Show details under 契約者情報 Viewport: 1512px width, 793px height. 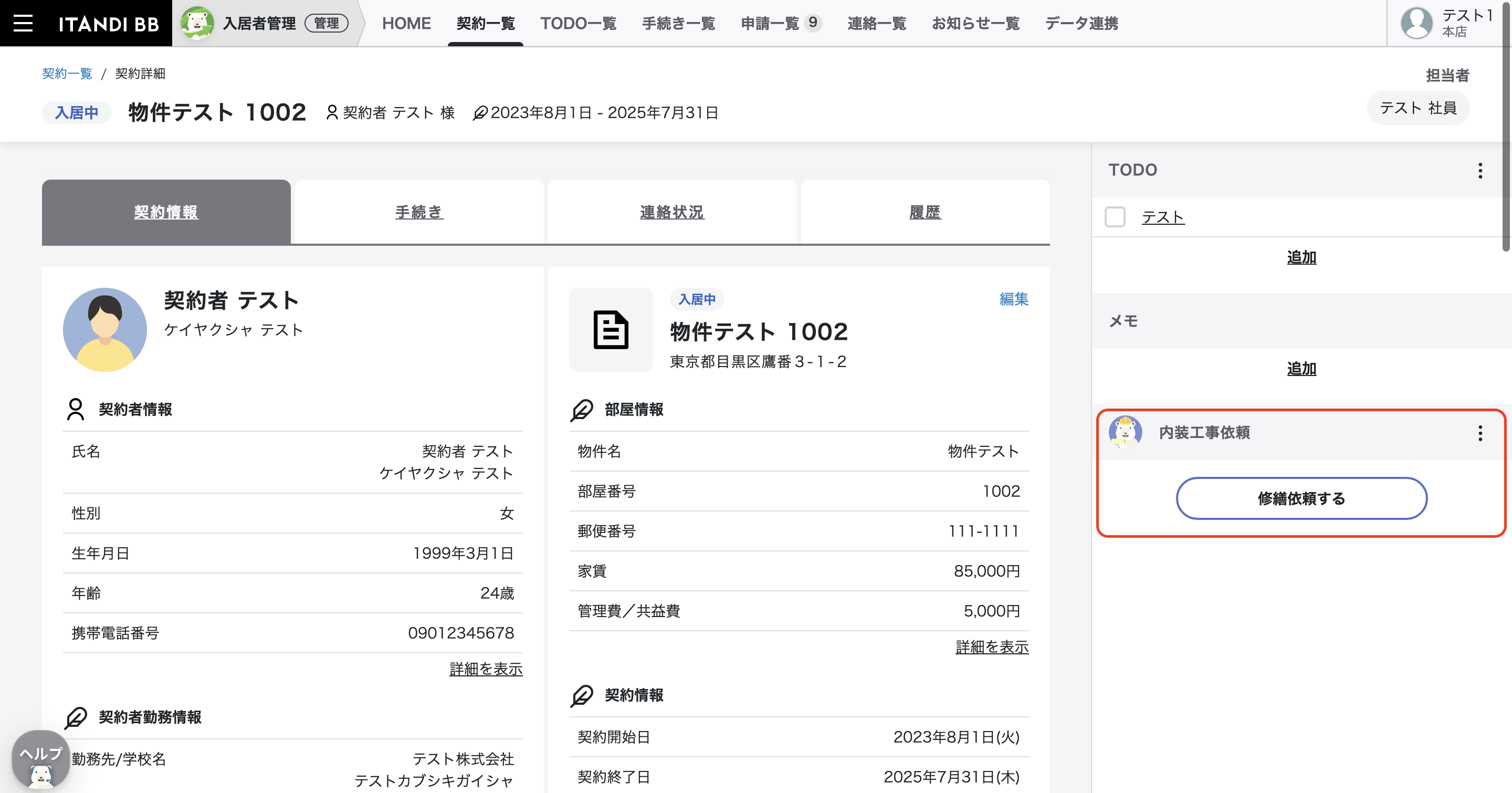click(486, 669)
